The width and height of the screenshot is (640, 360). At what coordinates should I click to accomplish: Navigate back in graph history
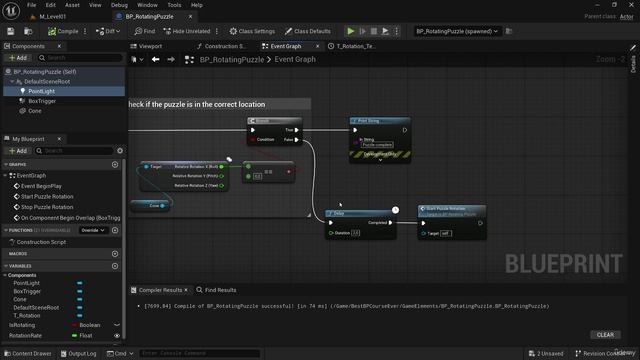(x=156, y=60)
